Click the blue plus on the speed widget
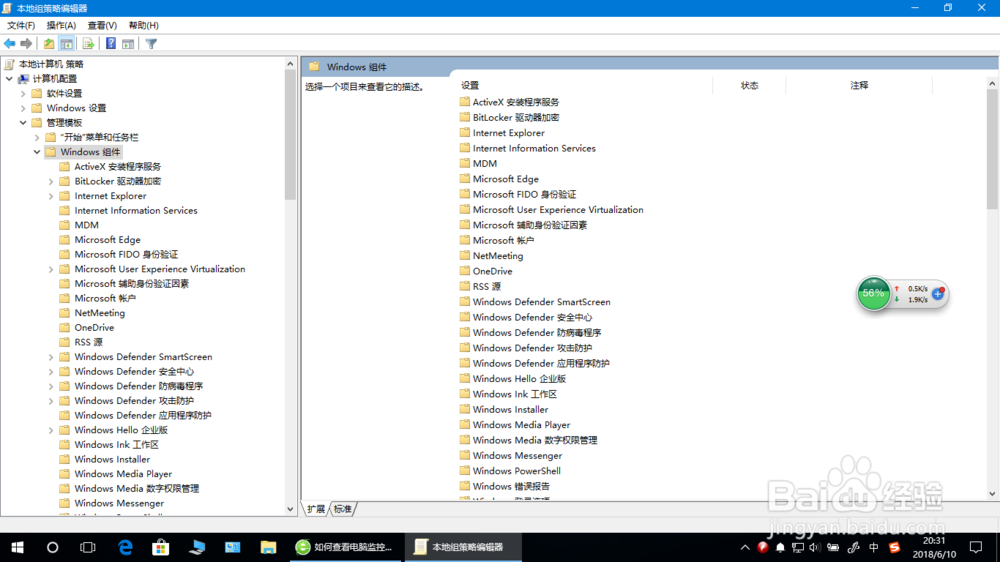Screen dimensions: 1000x562 point(938,293)
